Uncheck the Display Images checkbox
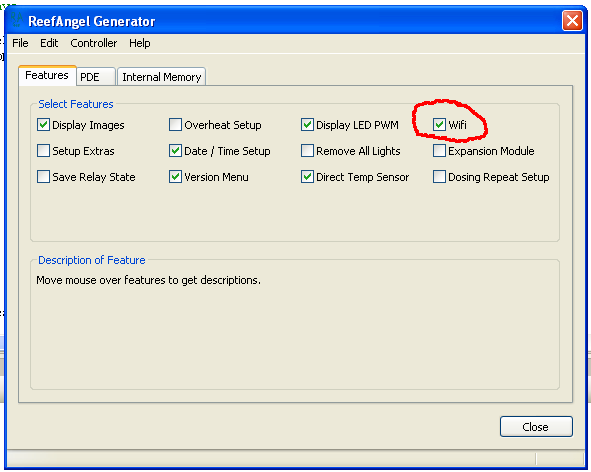This screenshot has height=472, width=591. pyautogui.click(x=43, y=124)
